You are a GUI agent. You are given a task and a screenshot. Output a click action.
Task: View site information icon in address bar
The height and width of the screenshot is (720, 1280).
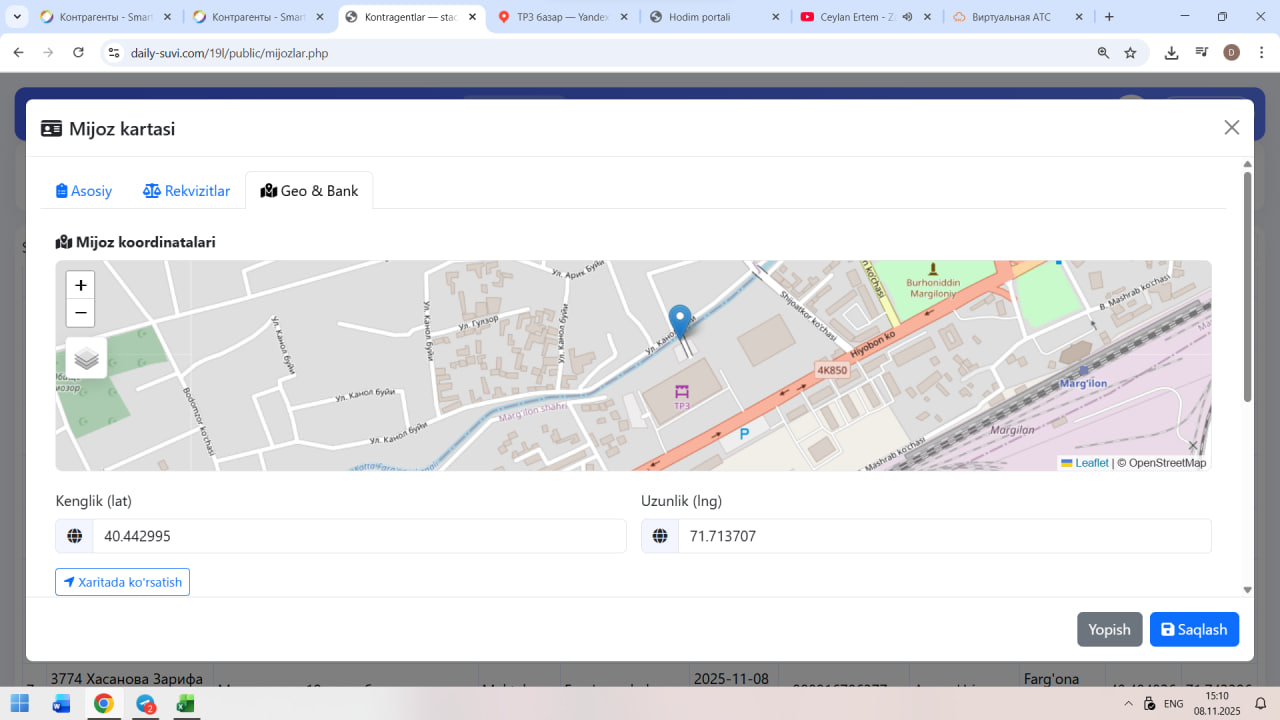pyautogui.click(x=113, y=53)
